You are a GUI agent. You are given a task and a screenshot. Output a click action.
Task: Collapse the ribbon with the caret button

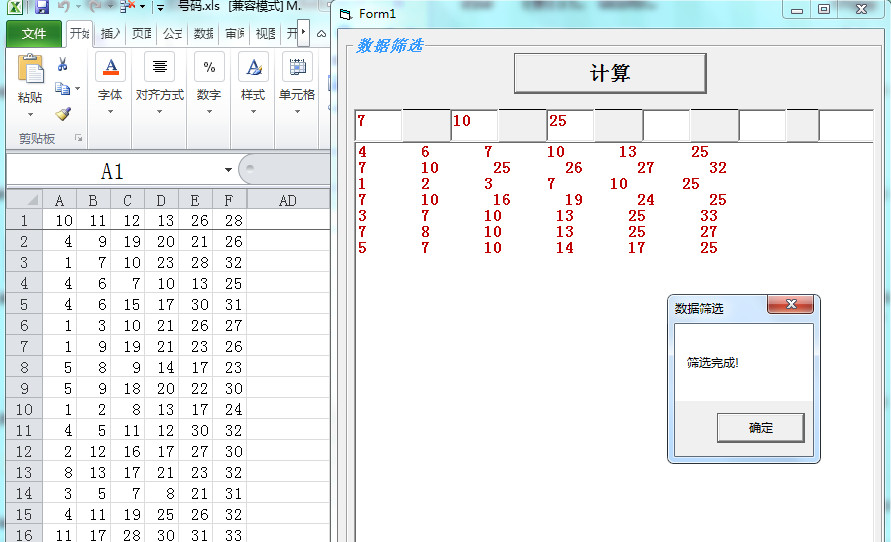[321, 34]
